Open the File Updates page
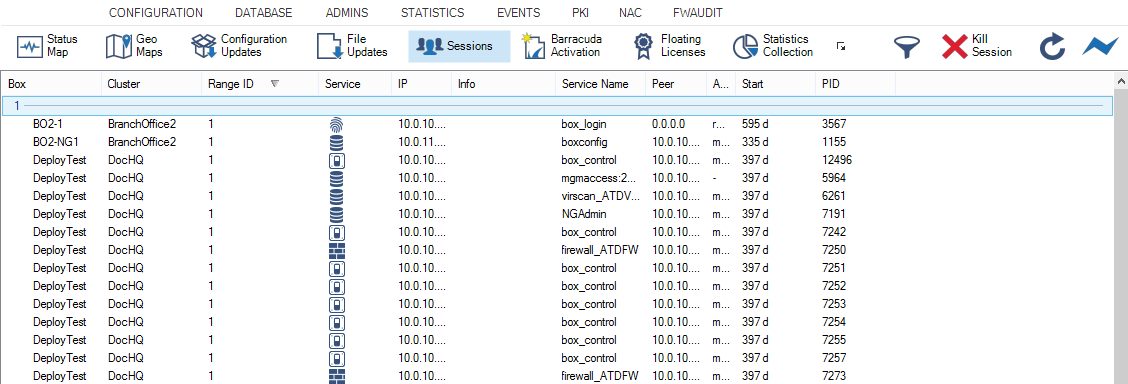Image resolution: width=1128 pixels, height=384 pixels. 352,46
